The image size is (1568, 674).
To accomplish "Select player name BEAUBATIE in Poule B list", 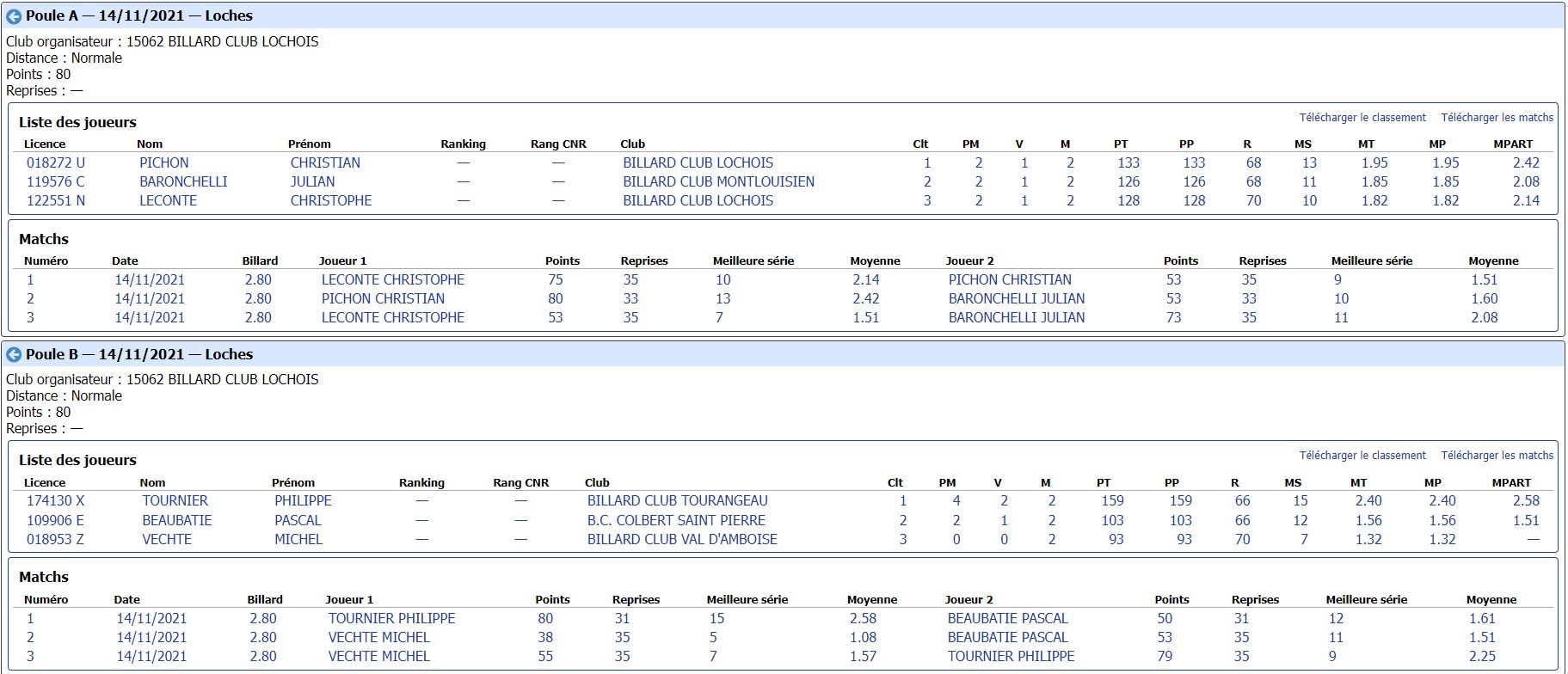I will click(177, 521).
